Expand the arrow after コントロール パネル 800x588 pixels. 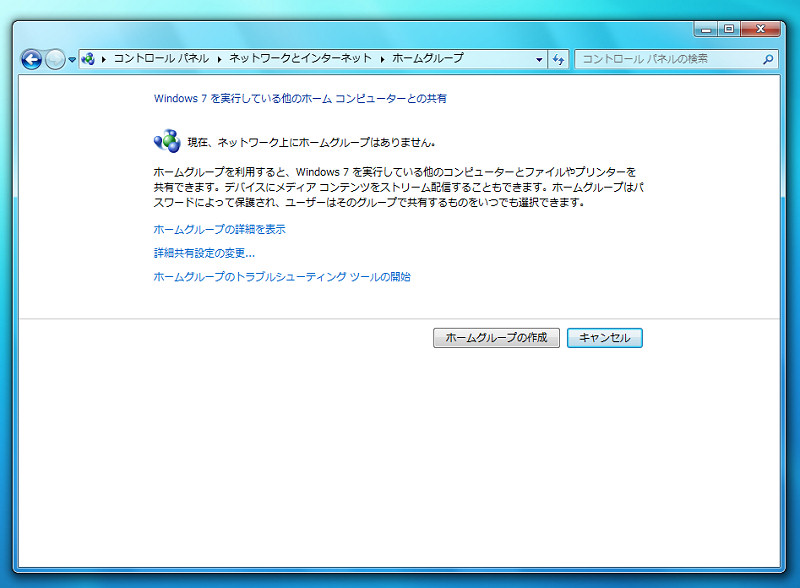[x=219, y=59]
